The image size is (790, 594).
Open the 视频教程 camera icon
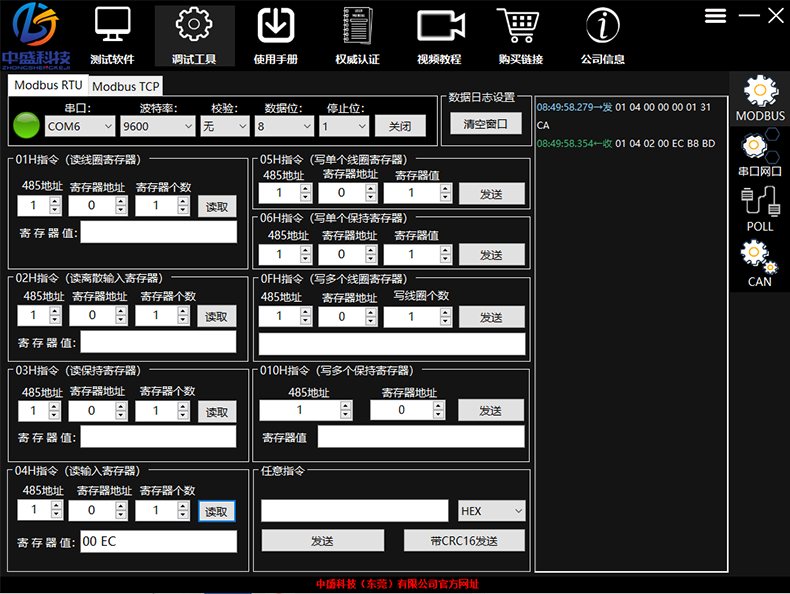click(439, 26)
